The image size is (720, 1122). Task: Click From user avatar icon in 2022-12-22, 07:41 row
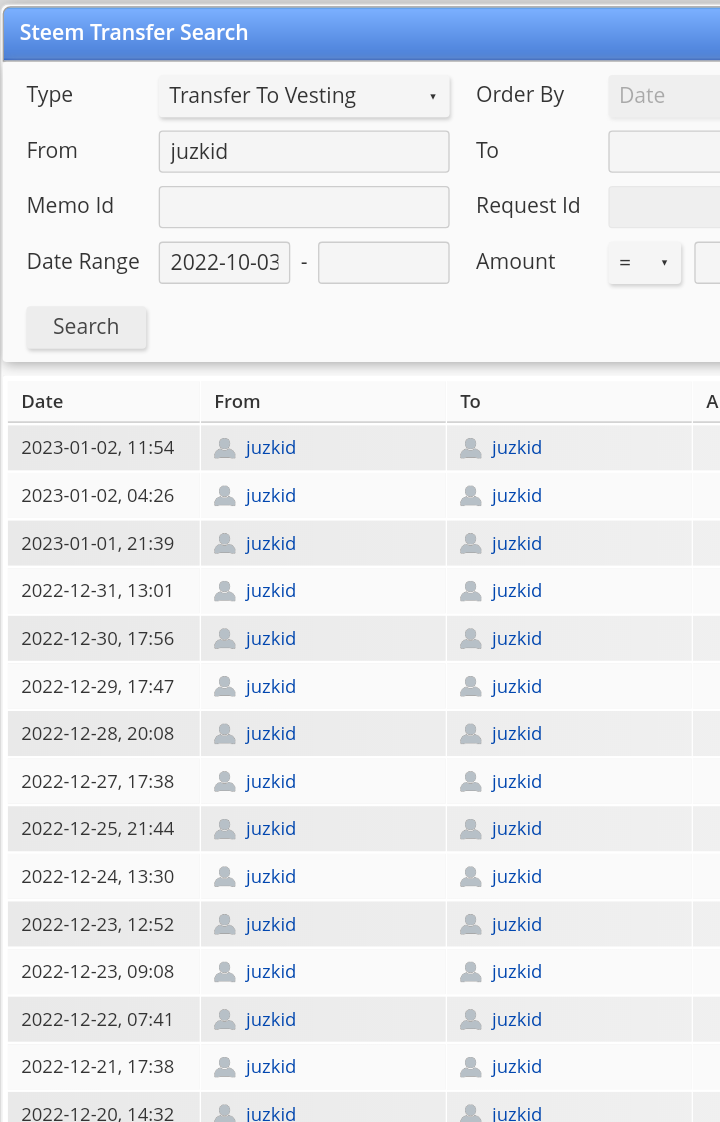(x=225, y=1020)
